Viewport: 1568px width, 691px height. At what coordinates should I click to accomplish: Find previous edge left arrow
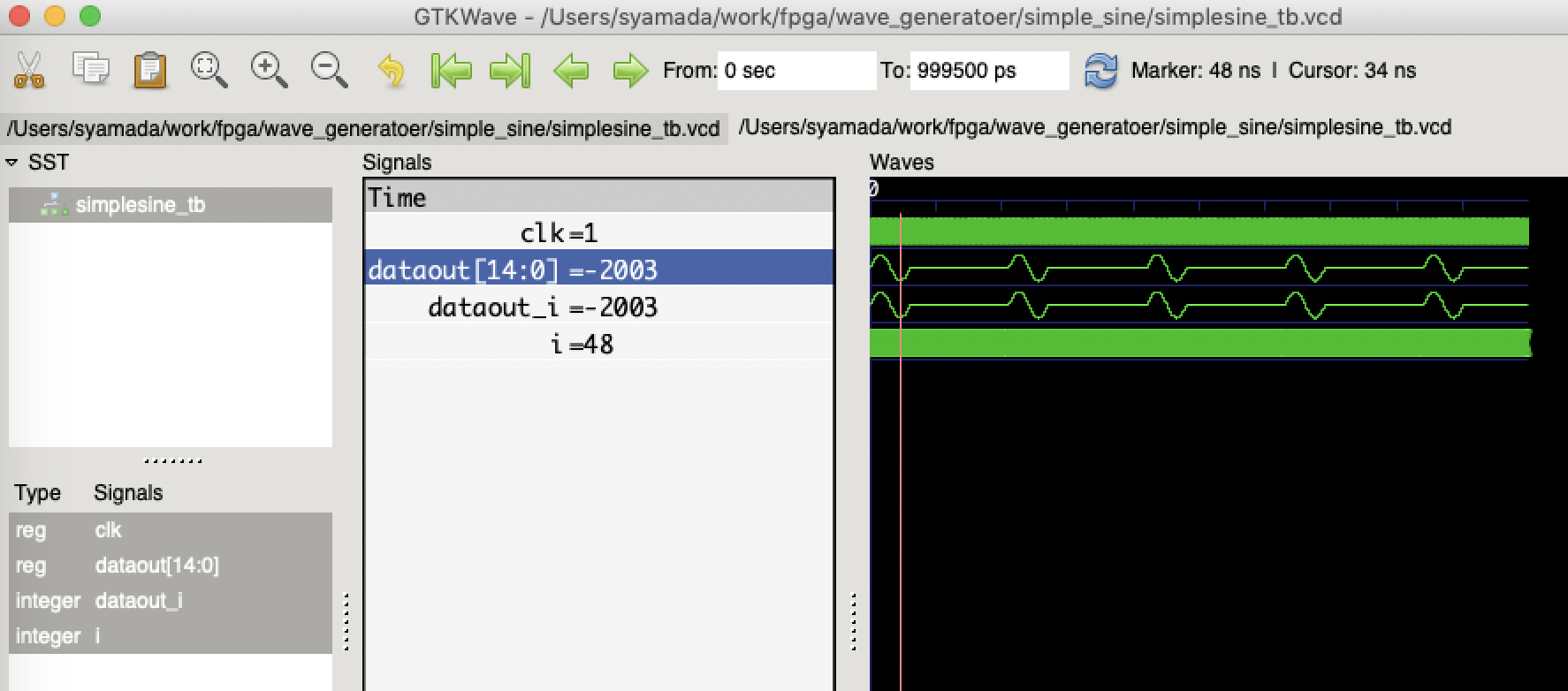click(571, 70)
